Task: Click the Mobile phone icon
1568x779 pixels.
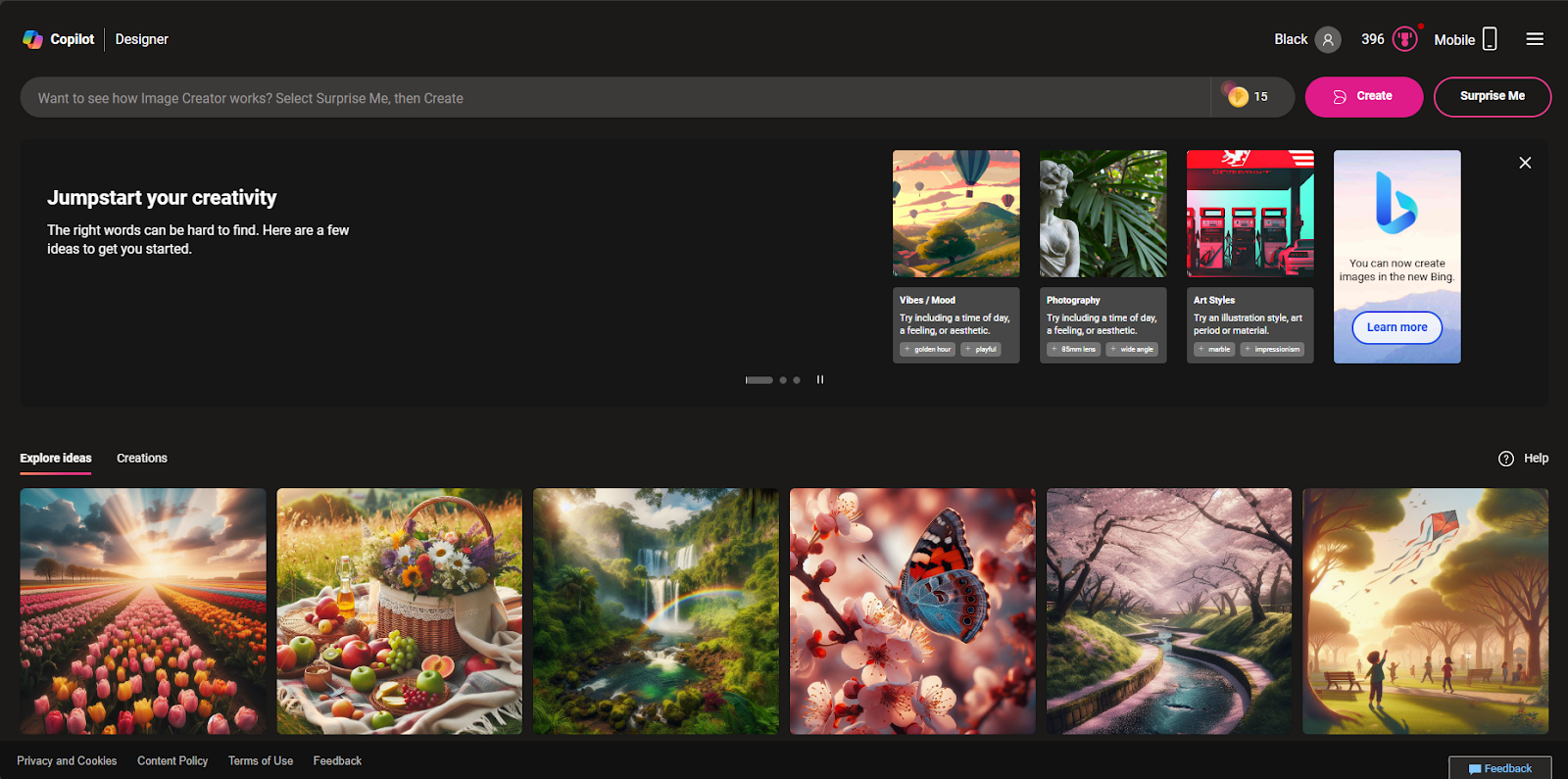Action: (x=1490, y=39)
